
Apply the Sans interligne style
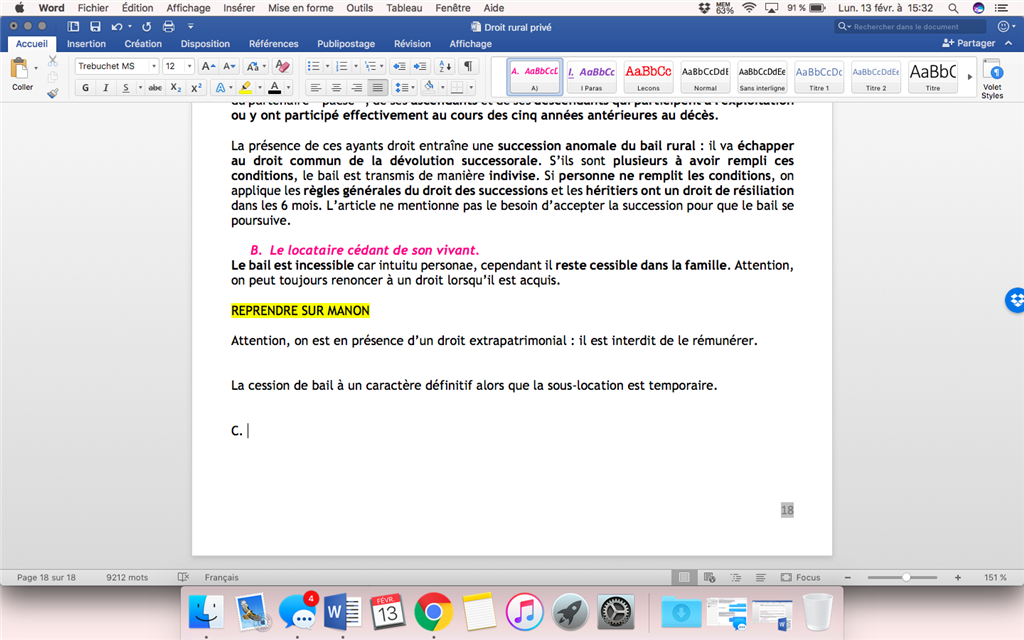tap(762, 77)
